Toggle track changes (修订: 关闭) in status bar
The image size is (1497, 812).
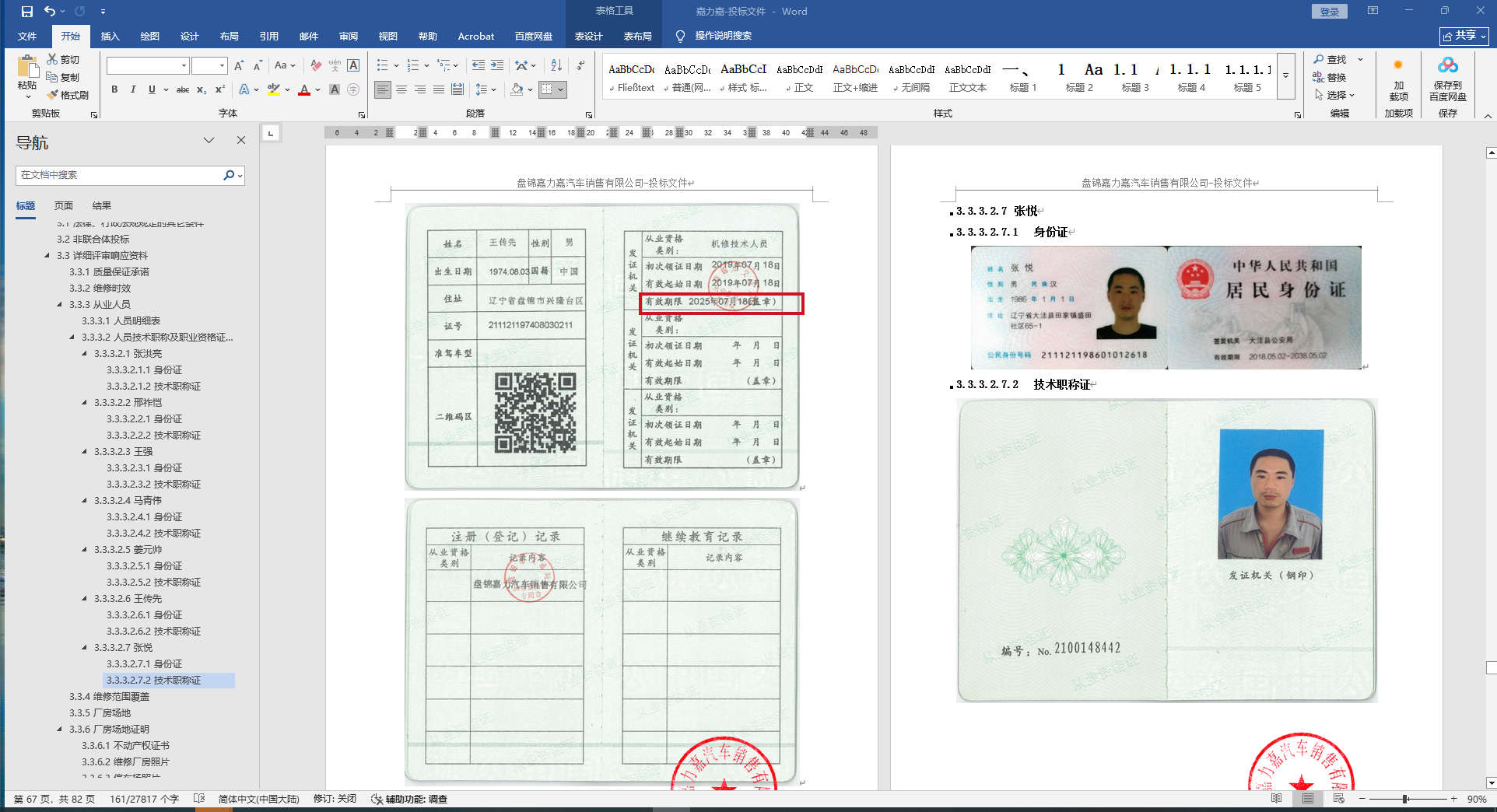(335, 799)
